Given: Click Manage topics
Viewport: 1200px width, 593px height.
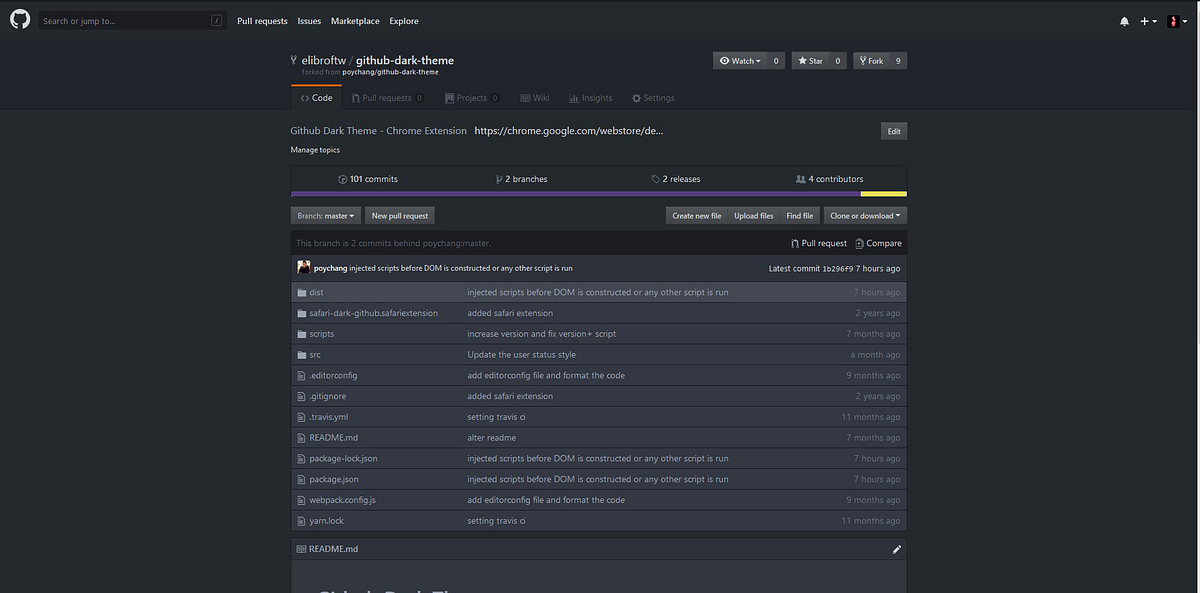Looking at the screenshot, I should tap(315, 150).
